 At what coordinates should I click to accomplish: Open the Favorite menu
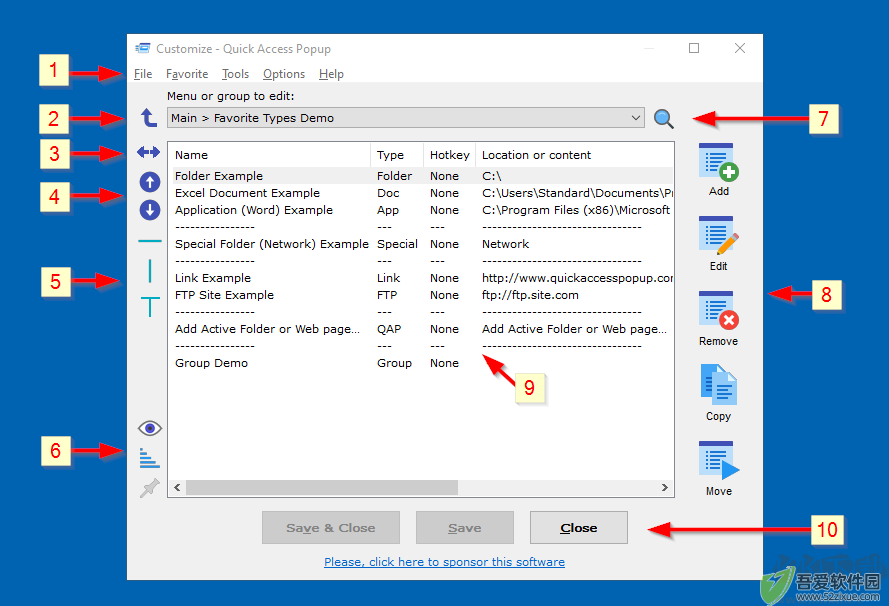pos(187,74)
